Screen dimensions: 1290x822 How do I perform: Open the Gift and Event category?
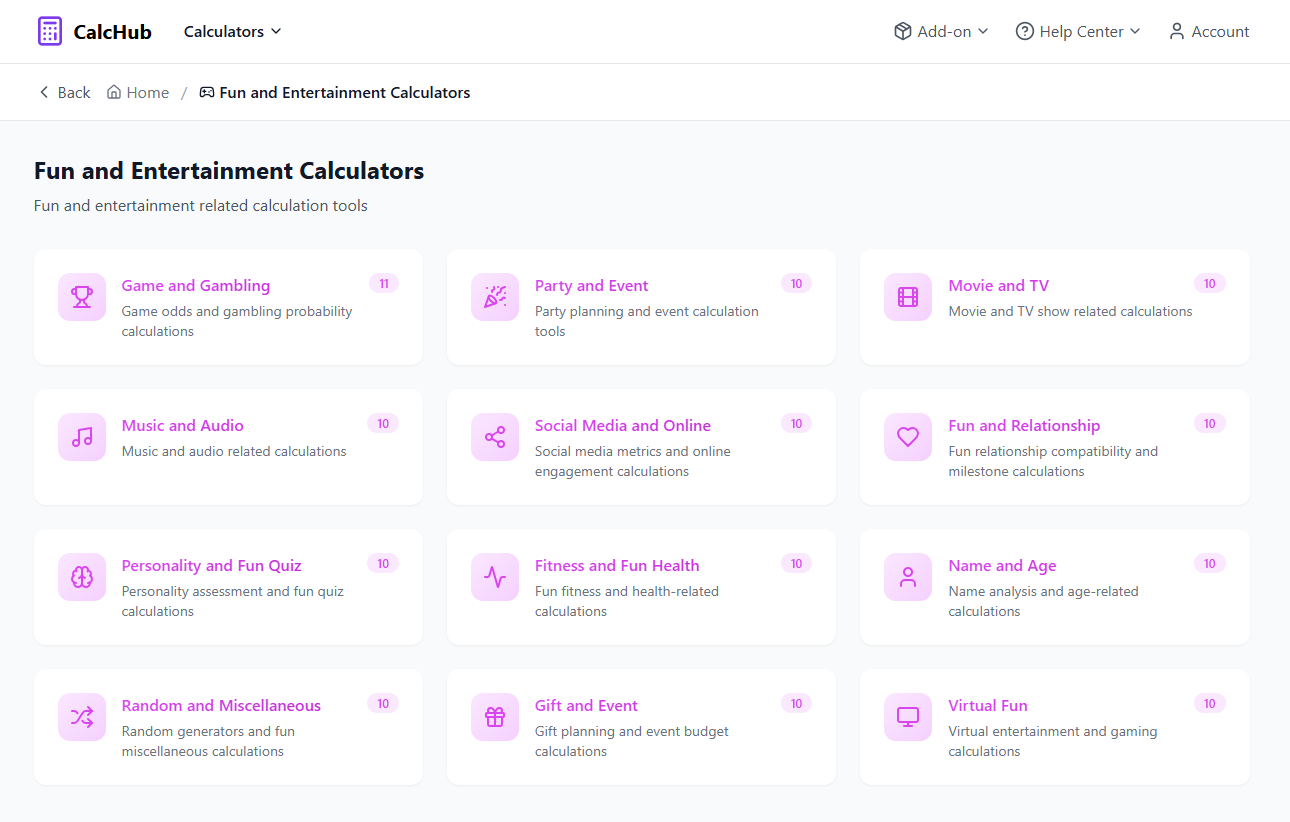click(x=586, y=705)
